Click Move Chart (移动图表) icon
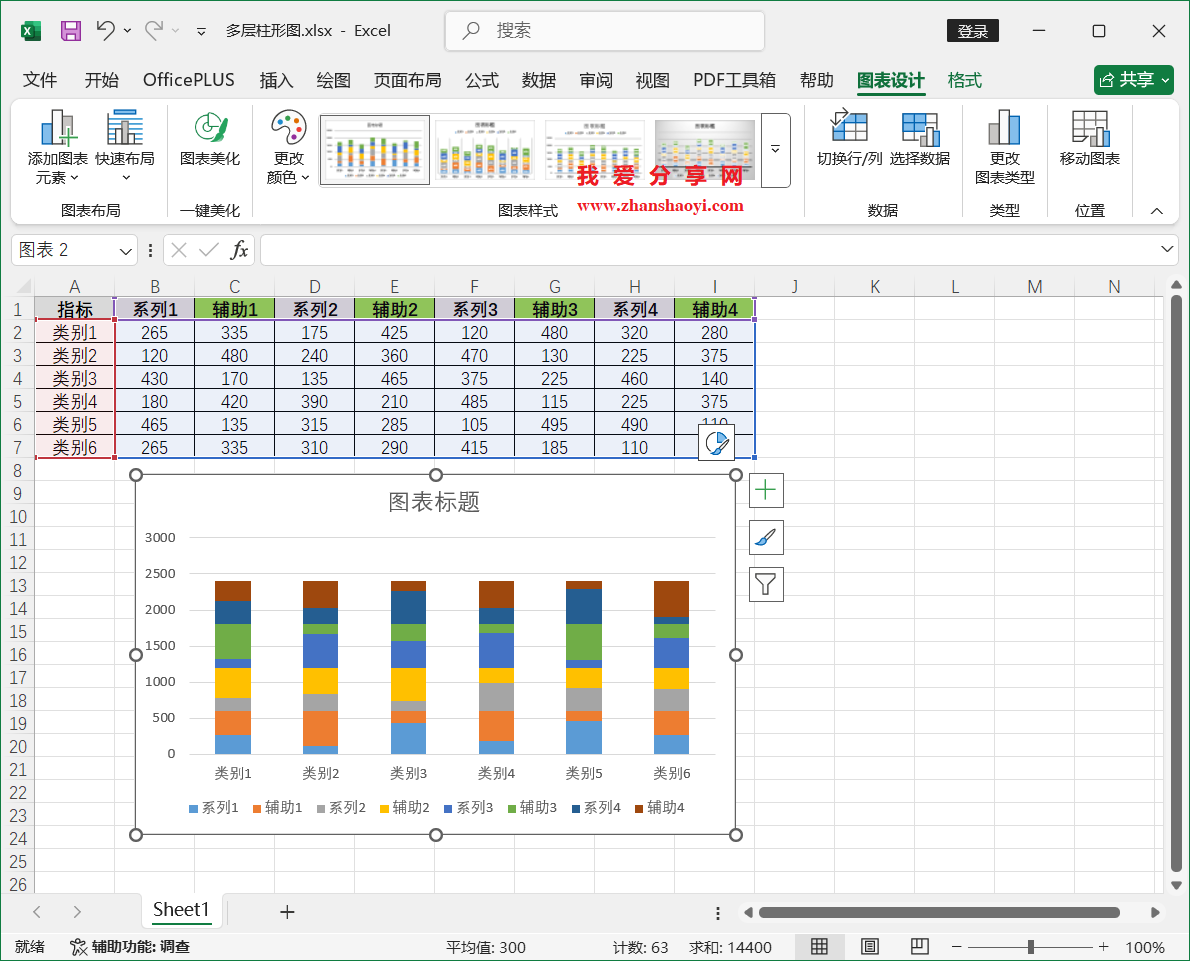 [x=1090, y=139]
